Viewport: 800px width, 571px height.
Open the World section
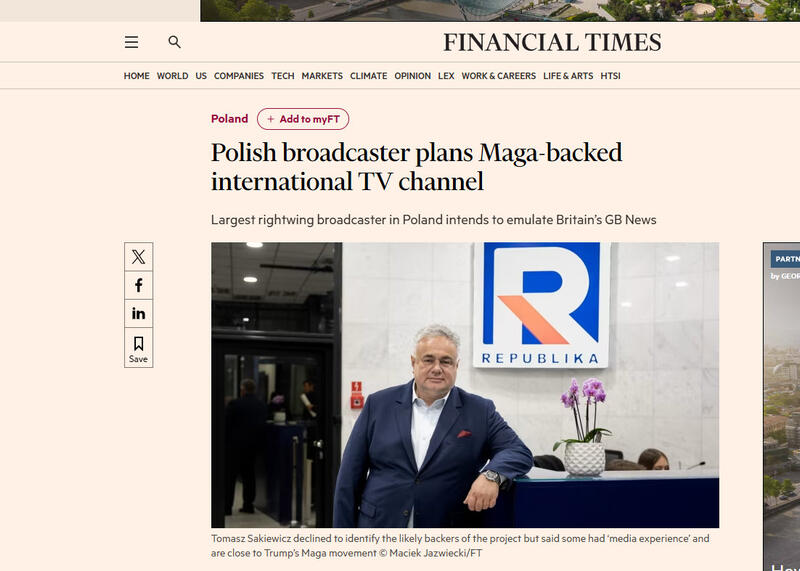click(x=172, y=76)
